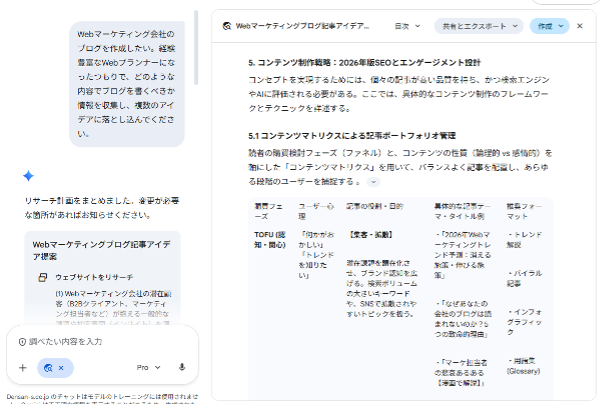Screen dimensions: 604x404
Task: Click the plus icon to add attachments
Action: [22, 367]
